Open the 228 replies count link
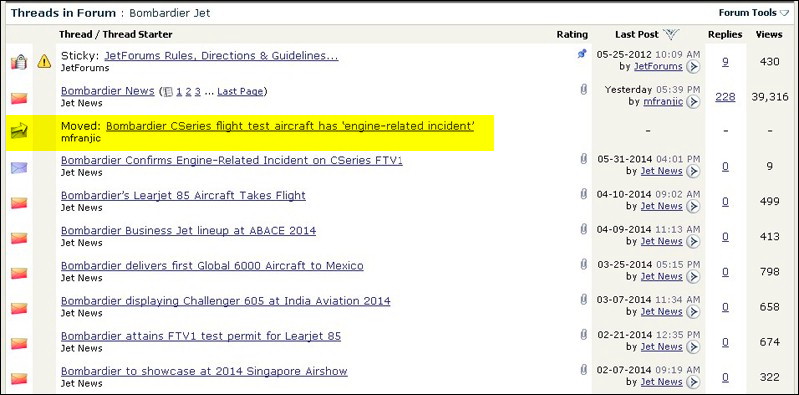 [725, 97]
